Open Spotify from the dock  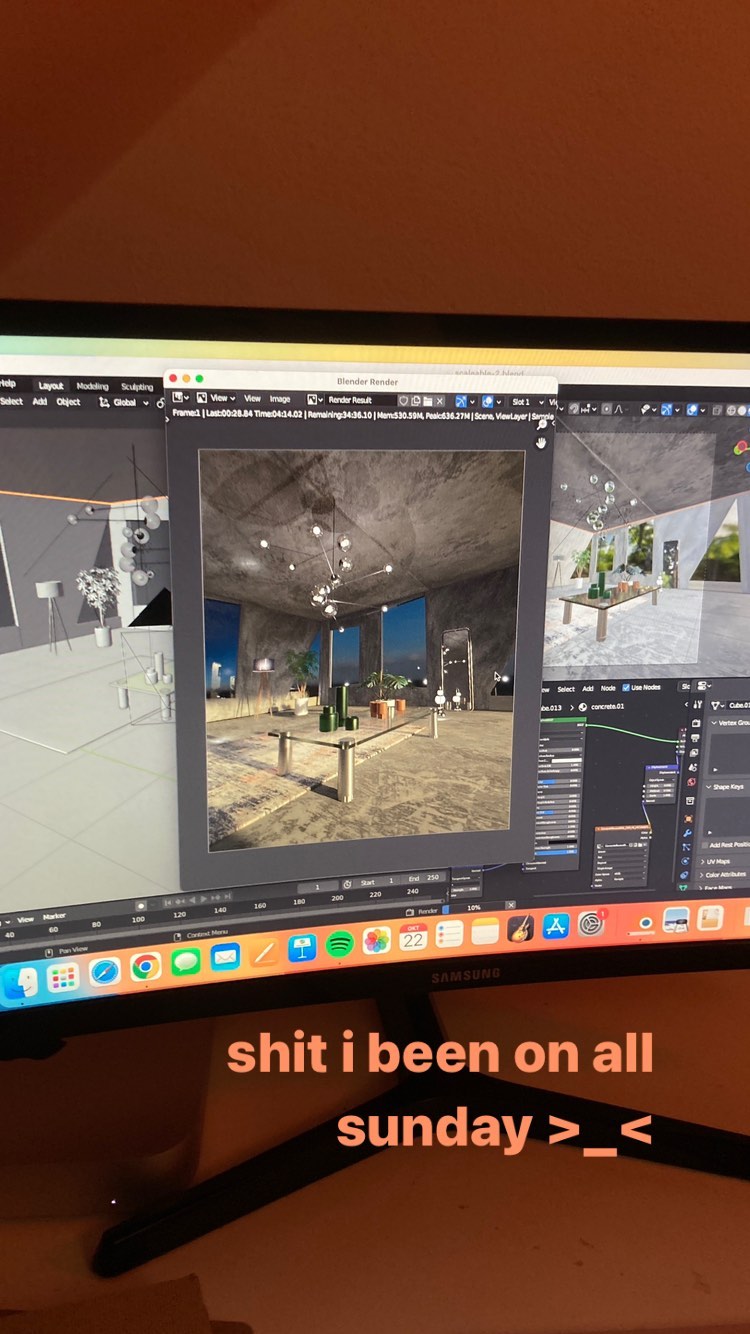click(340, 943)
